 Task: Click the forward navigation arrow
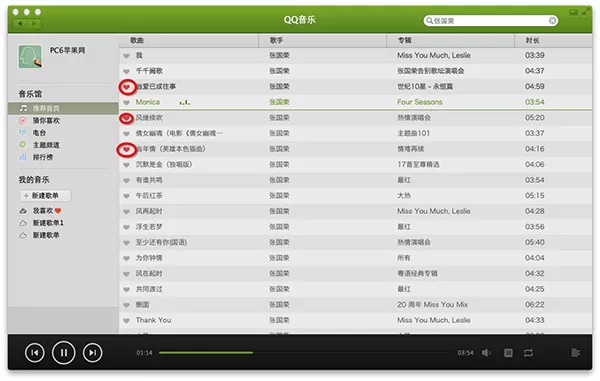(34, 23)
